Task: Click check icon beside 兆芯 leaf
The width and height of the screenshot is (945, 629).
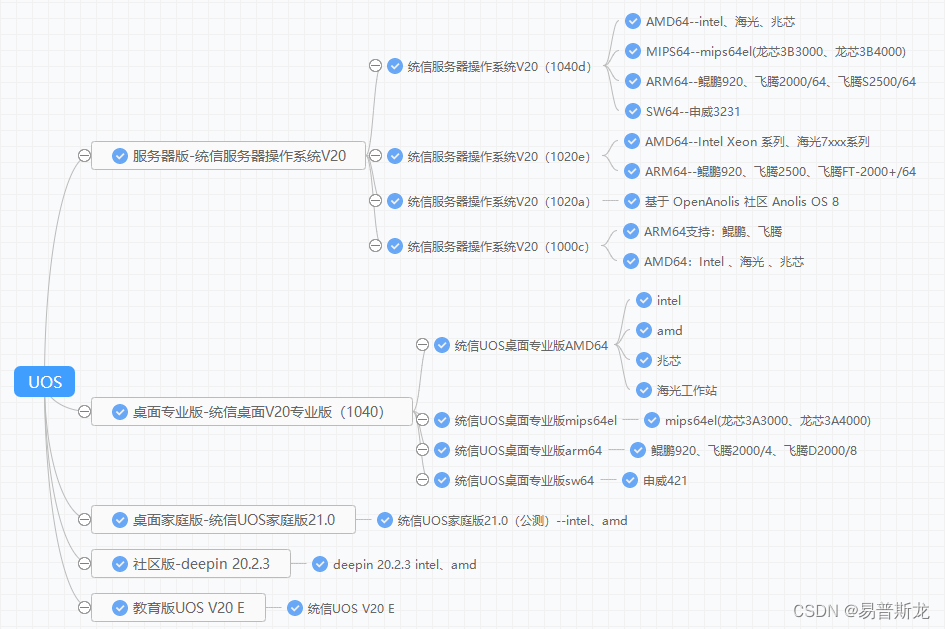Action: tap(644, 360)
